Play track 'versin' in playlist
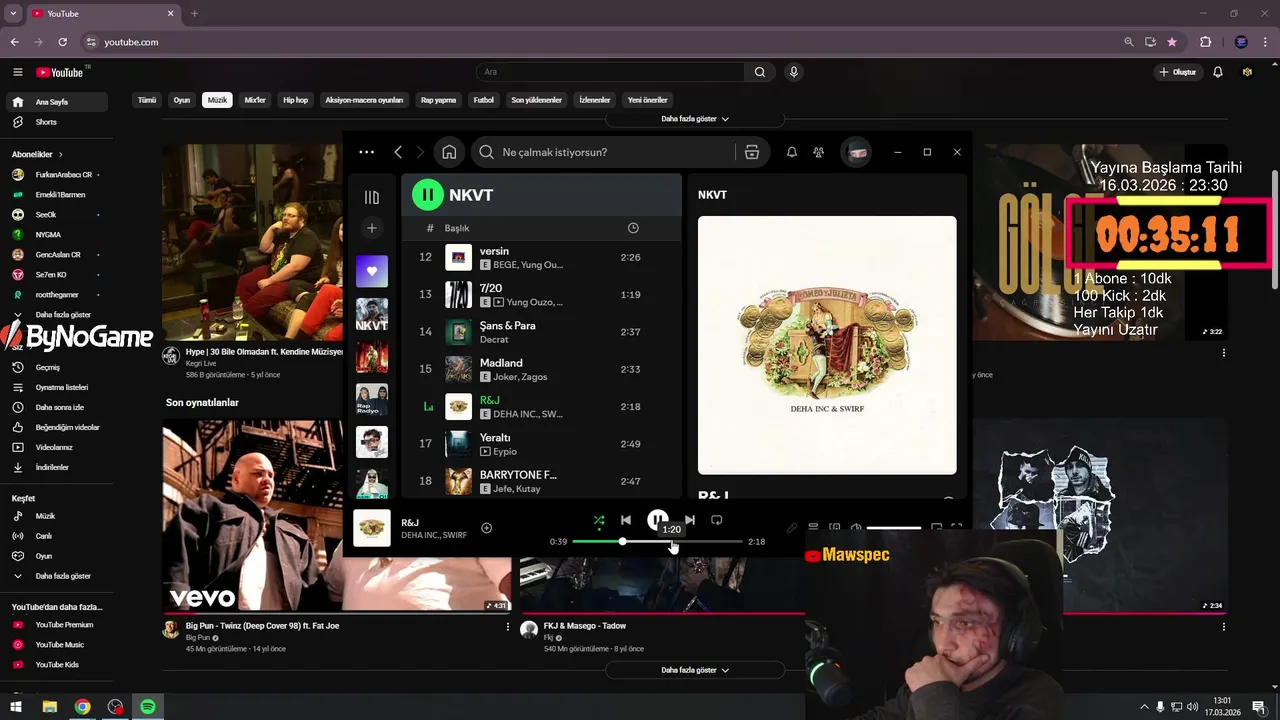 (541, 257)
